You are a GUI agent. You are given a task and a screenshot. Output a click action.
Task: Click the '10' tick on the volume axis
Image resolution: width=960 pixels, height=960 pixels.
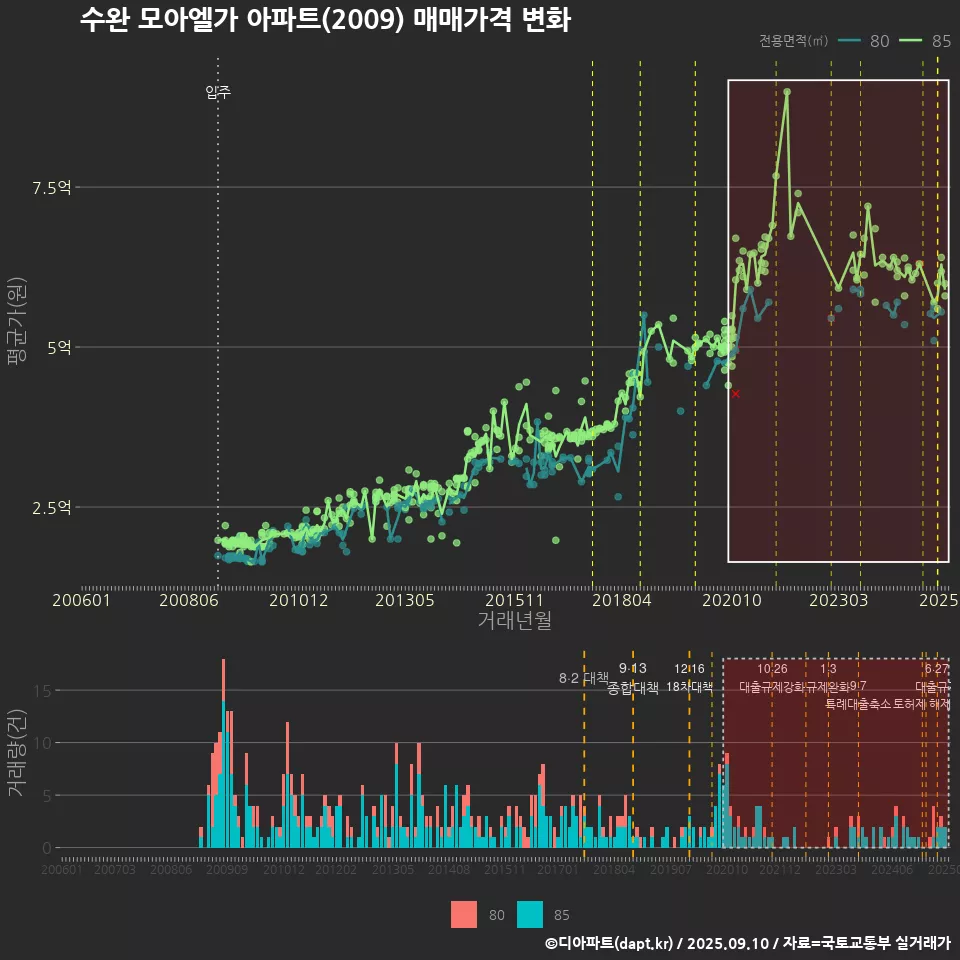pyautogui.click(x=43, y=743)
